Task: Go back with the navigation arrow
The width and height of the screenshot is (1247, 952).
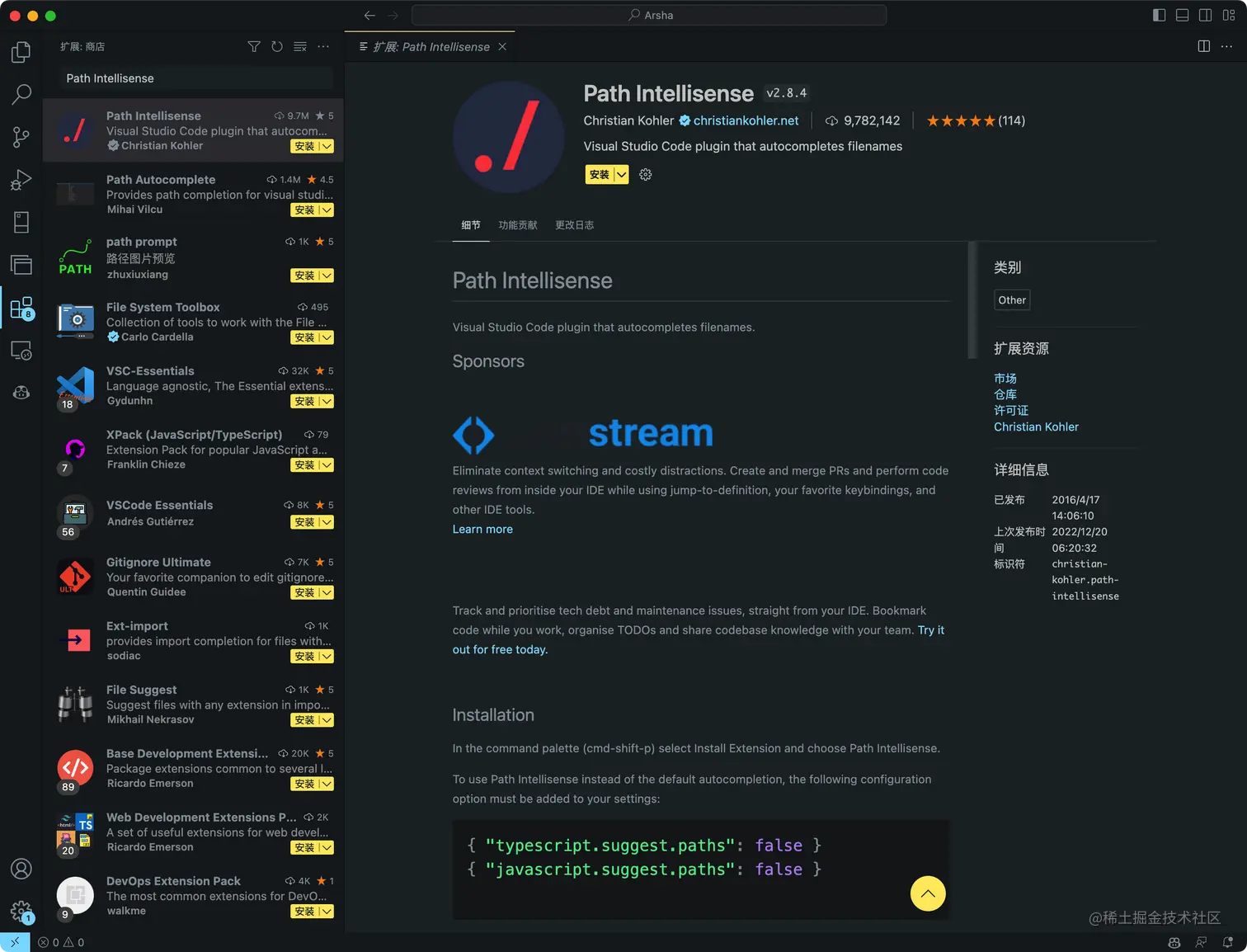Action: (x=369, y=15)
